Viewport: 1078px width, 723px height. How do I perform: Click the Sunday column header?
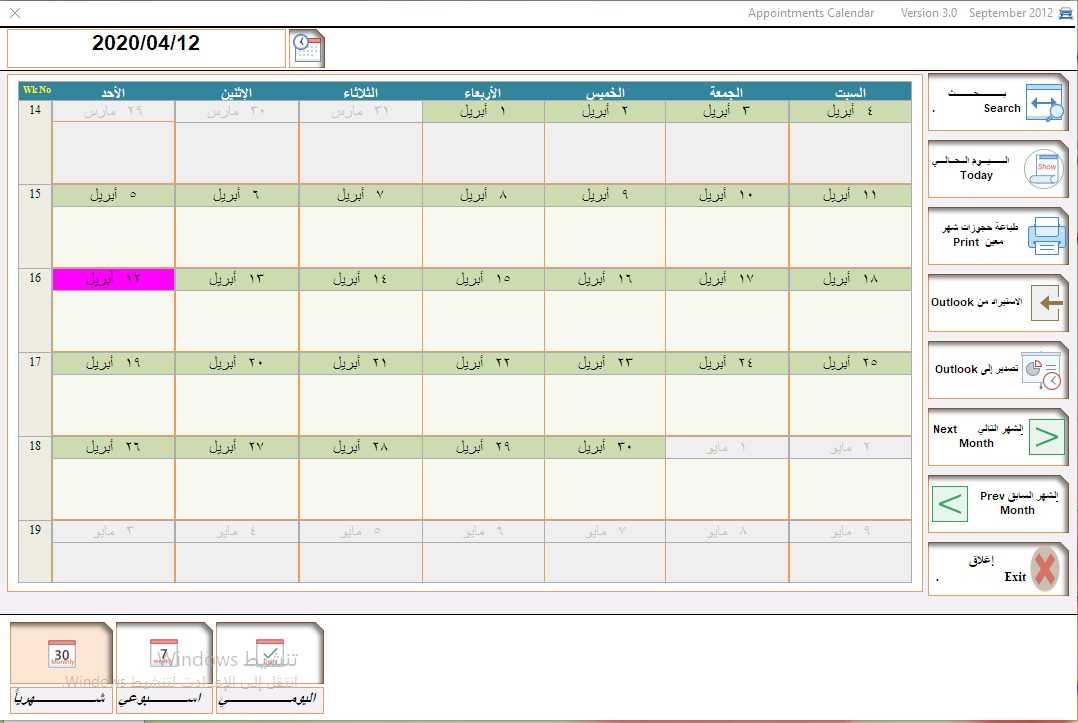[113, 91]
